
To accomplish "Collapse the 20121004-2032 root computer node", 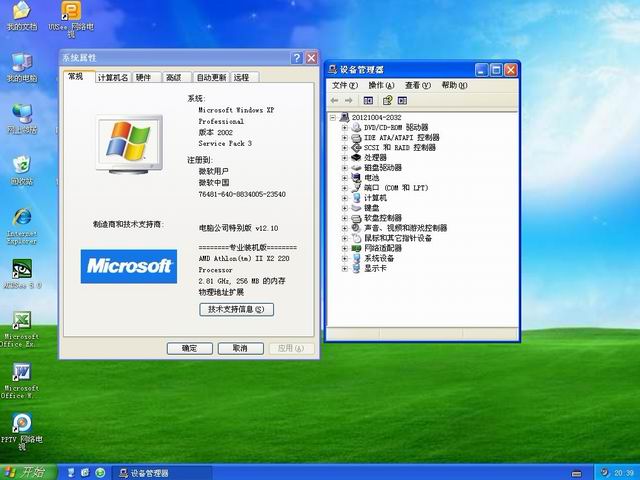I will pos(333,118).
